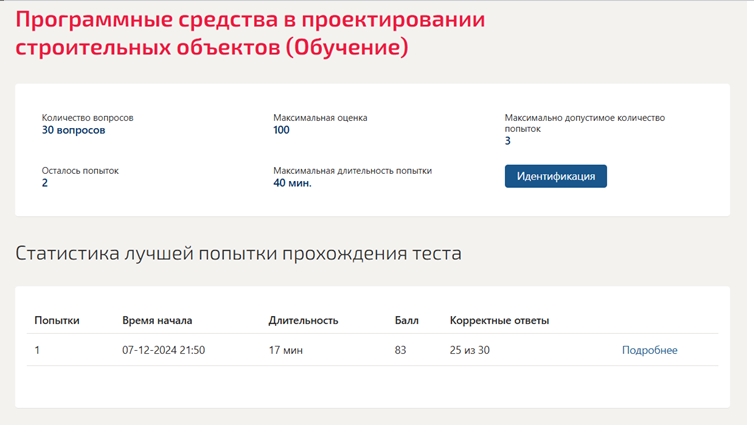Click the Время начала column header
Image resolution: width=754 pixels, height=443 pixels.
[157, 320]
